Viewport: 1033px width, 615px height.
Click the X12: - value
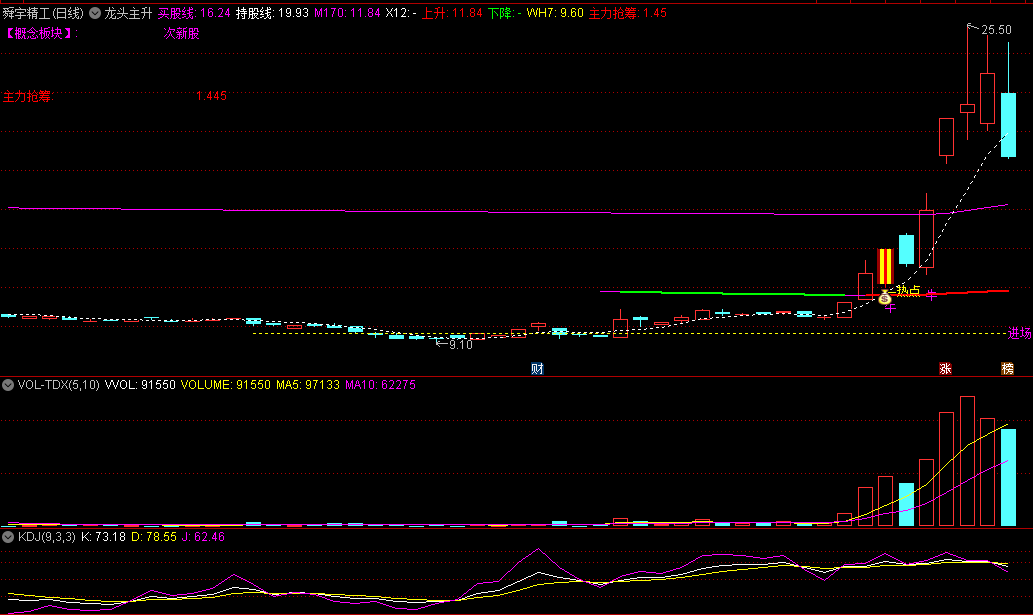coord(401,13)
